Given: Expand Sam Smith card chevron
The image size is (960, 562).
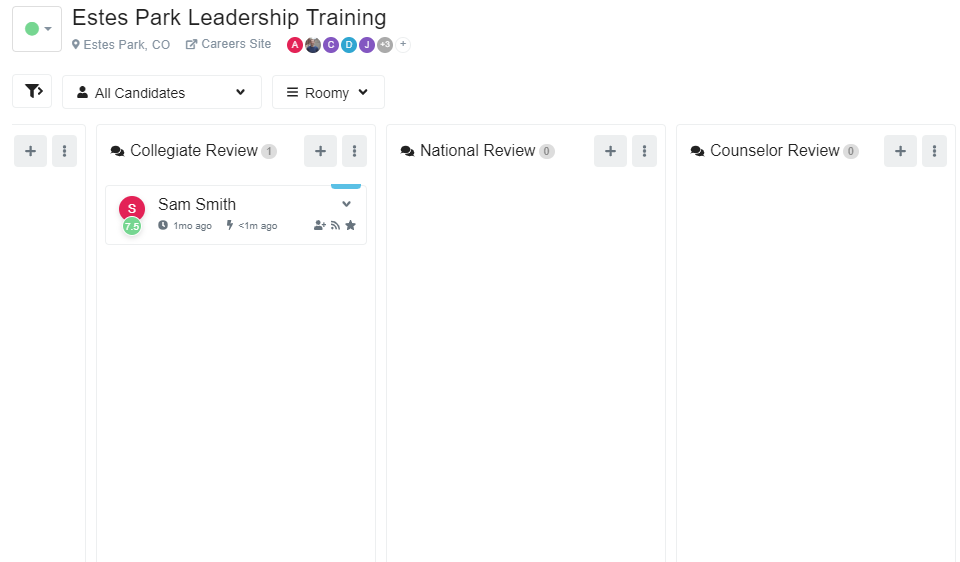Looking at the screenshot, I should pyautogui.click(x=347, y=204).
